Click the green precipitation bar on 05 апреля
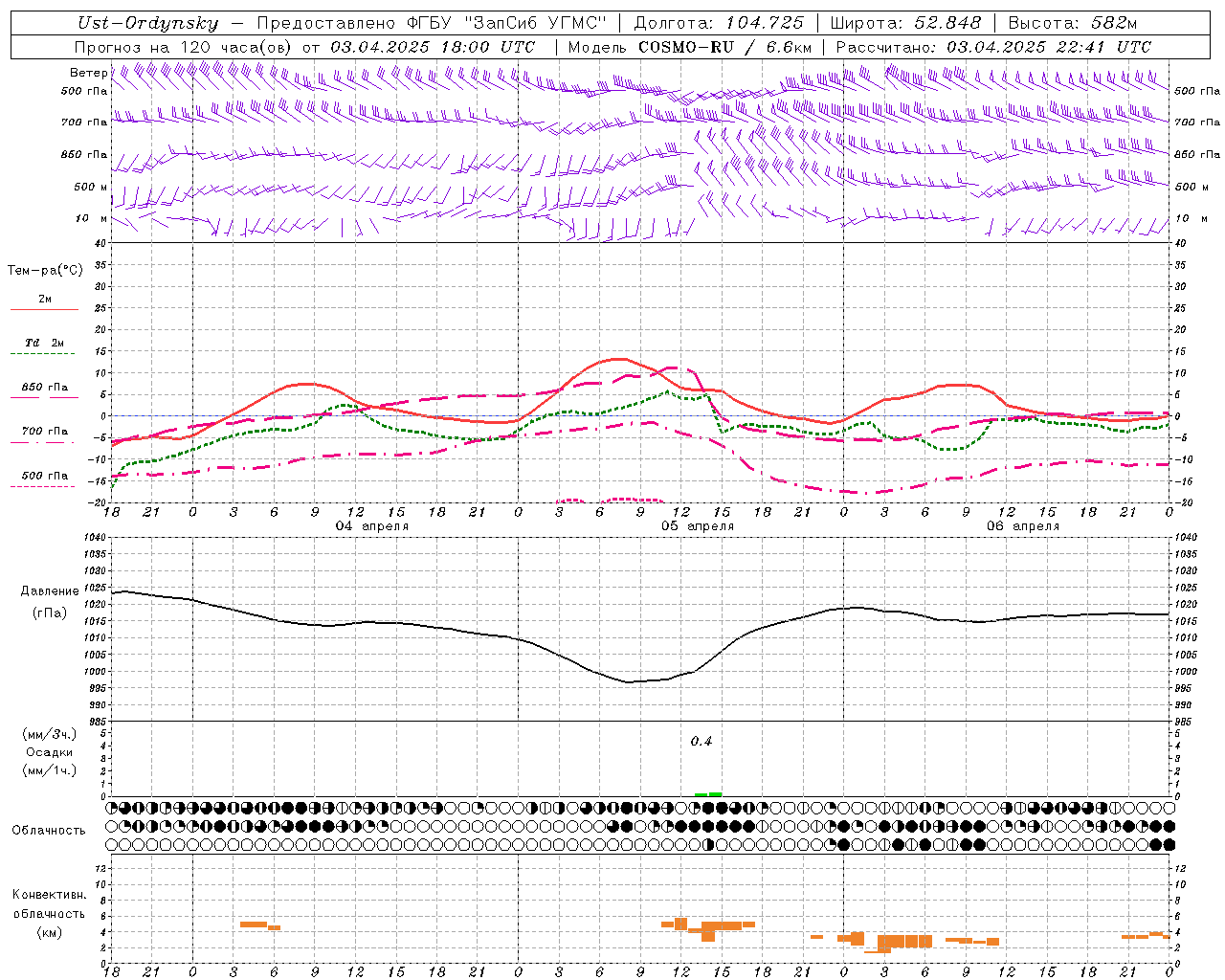The height and width of the screenshot is (980, 1225). point(708,794)
